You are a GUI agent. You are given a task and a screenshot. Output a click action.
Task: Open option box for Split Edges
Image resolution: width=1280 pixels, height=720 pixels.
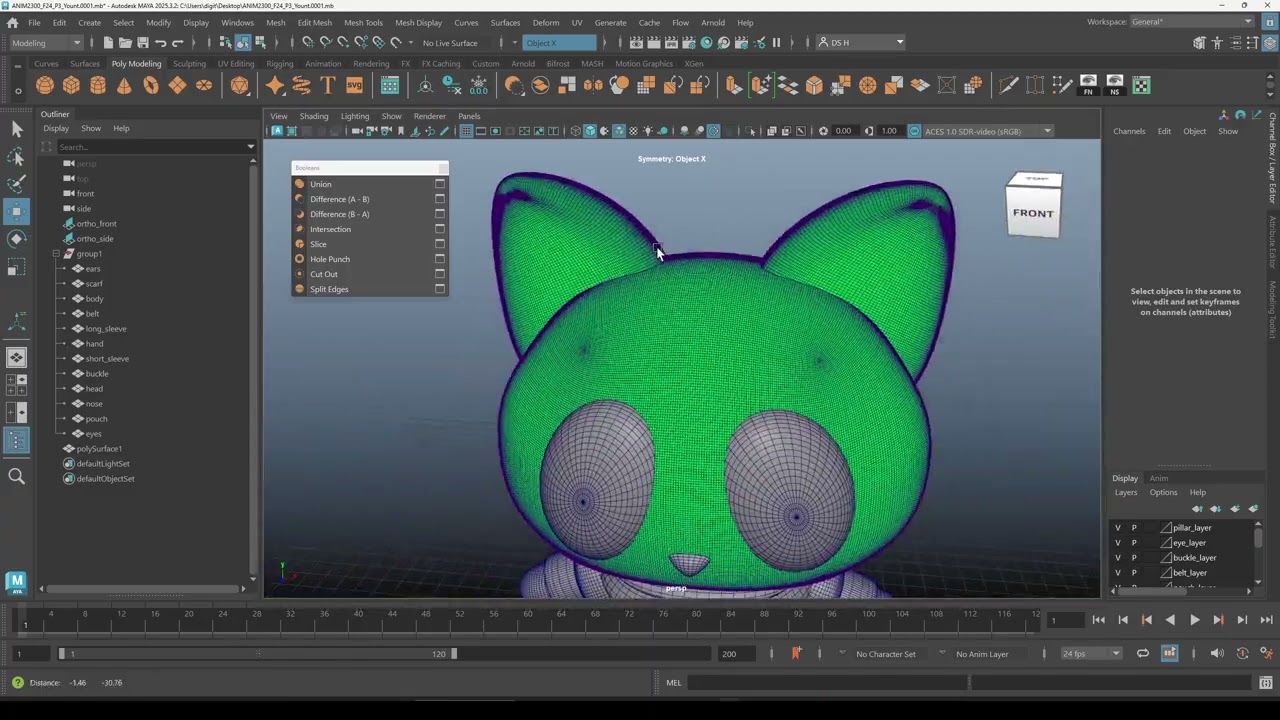coord(440,289)
